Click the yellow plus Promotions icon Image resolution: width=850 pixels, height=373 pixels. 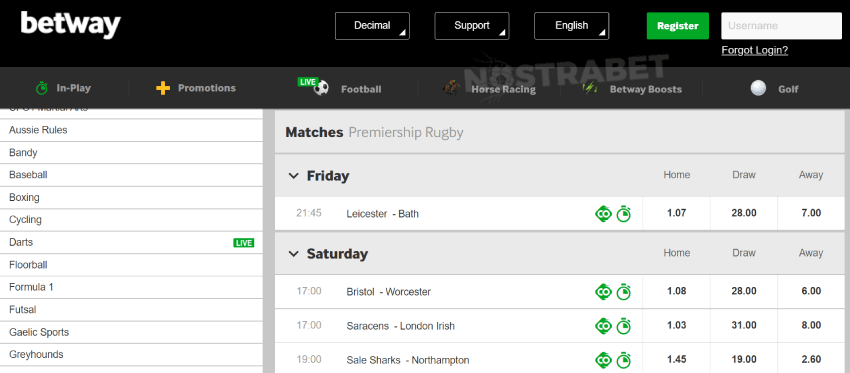[163, 88]
